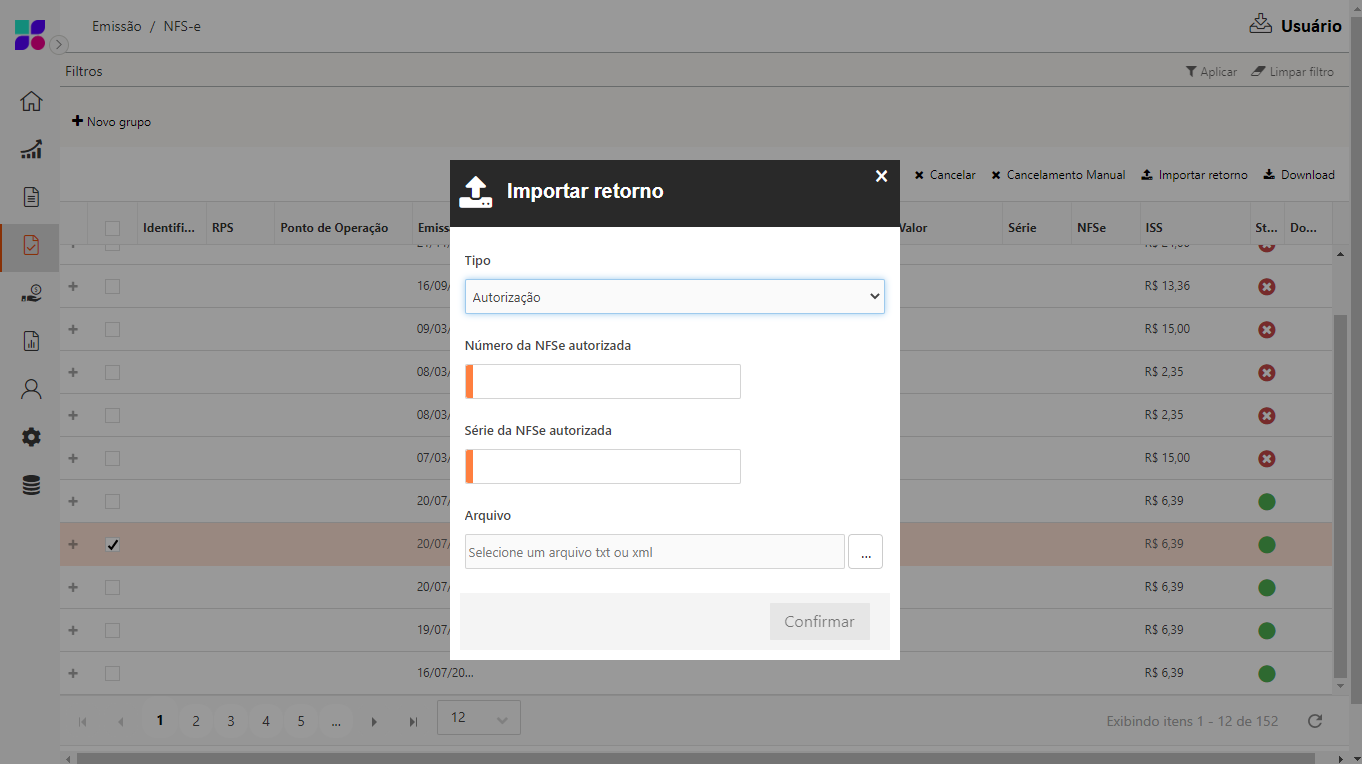Expand the sidebar with the chevron arrow
The image size is (1362, 764).
[59, 44]
